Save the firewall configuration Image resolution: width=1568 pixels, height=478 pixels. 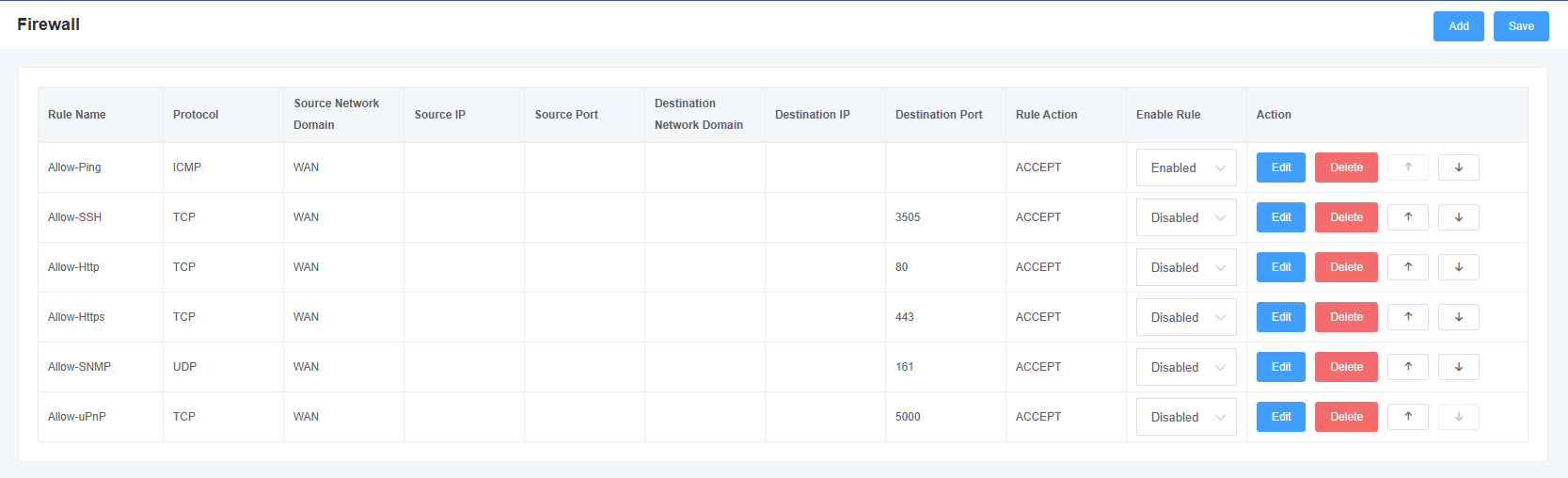tap(1521, 26)
